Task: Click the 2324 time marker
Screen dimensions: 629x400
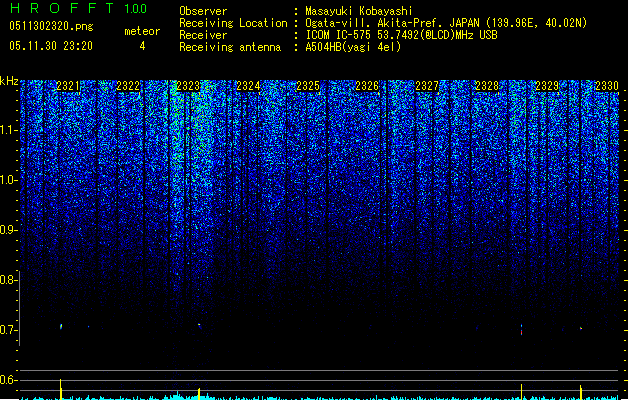Action: tap(248, 86)
